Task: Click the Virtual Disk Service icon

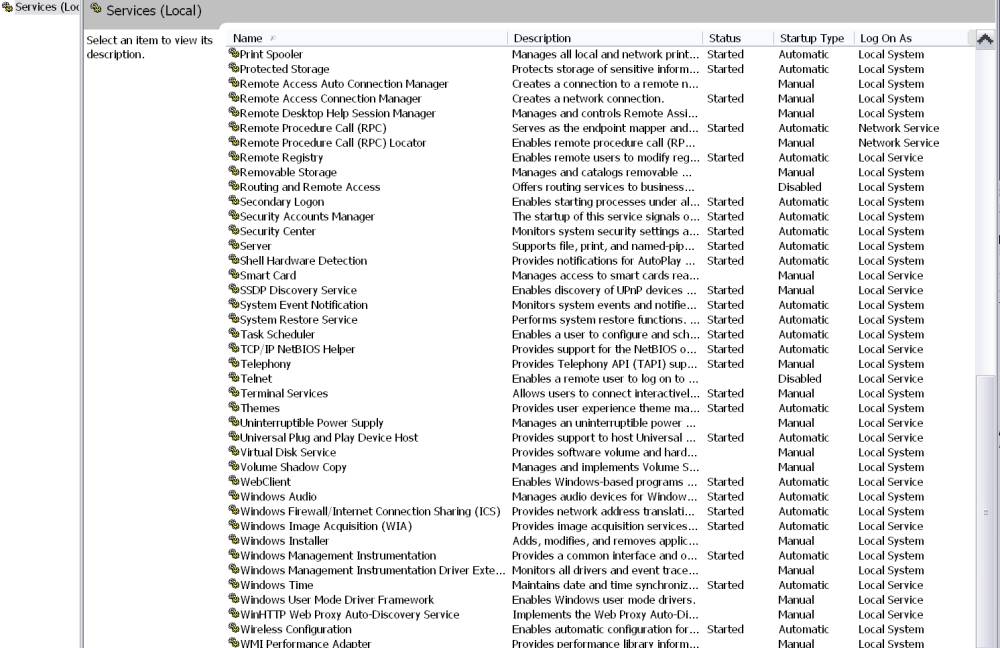Action: (x=234, y=452)
